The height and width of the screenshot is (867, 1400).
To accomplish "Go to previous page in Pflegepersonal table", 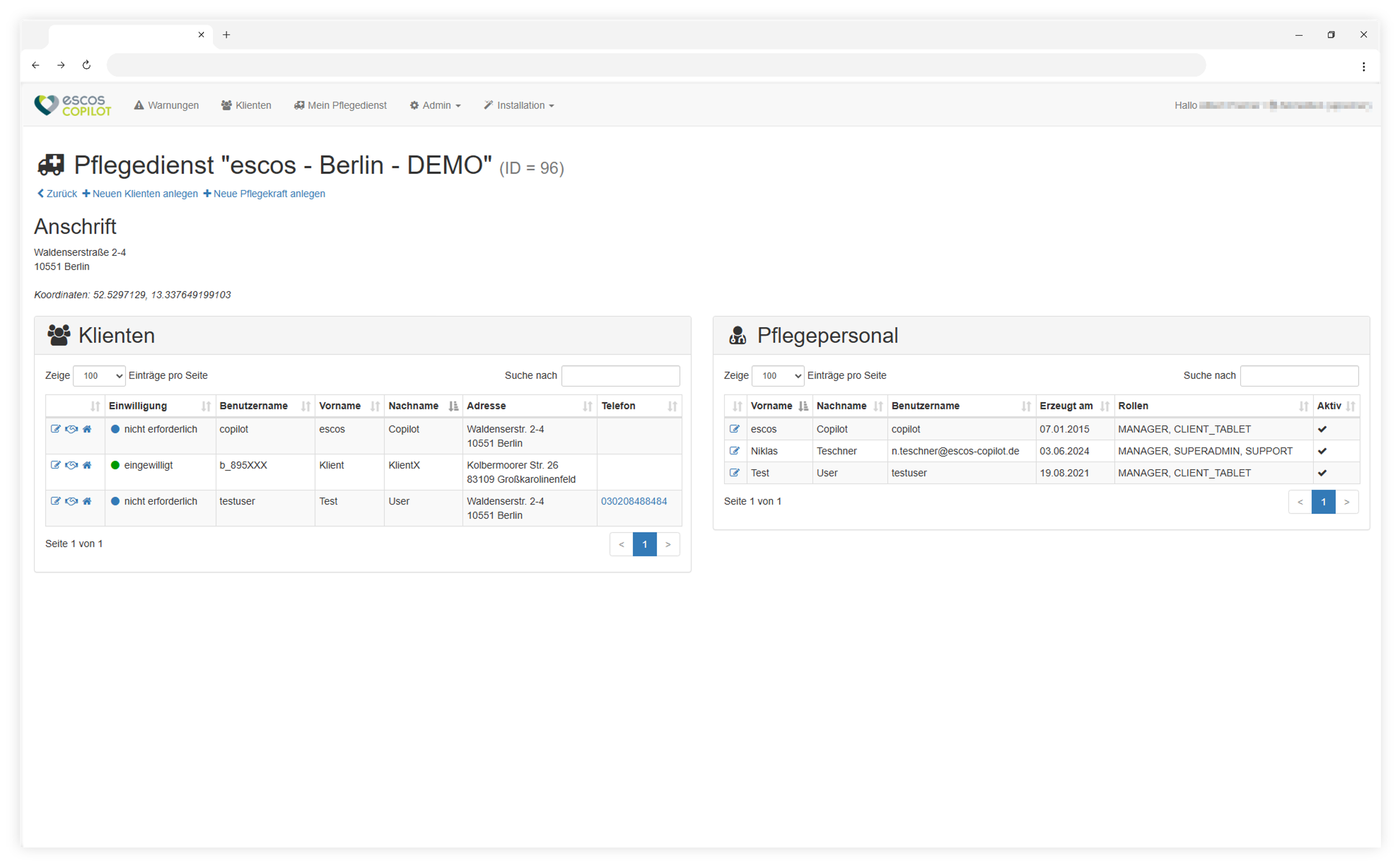I will pyautogui.click(x=1300, y=502).
